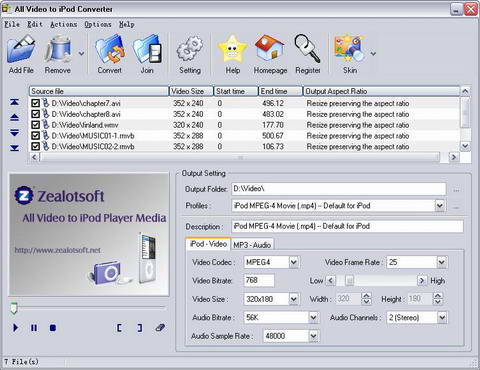Sort by Video Size column header
This screenshot has width=480, height=370.
tap(191, 91)
